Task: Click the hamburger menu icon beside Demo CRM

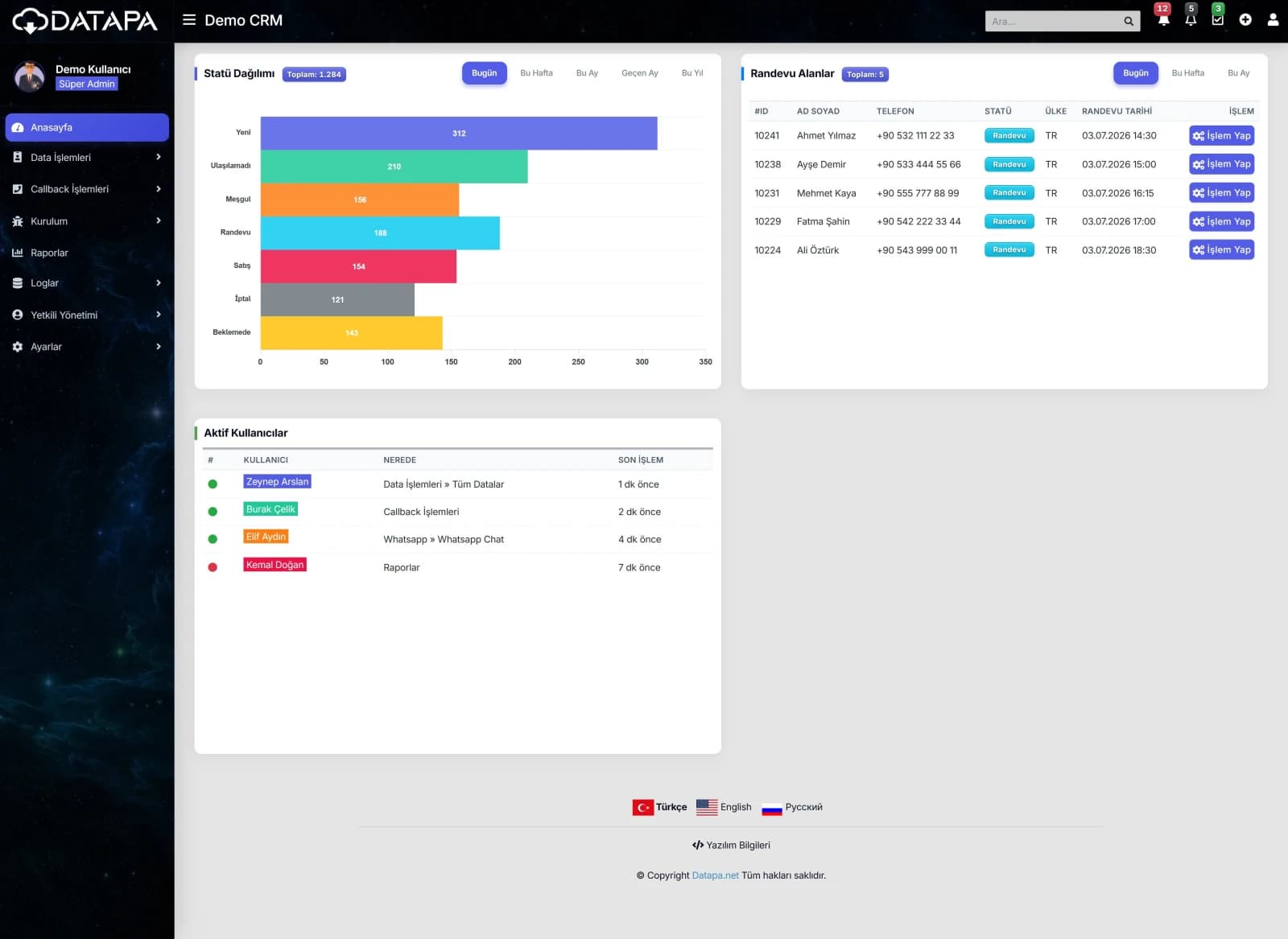Action: pos(189,20)
